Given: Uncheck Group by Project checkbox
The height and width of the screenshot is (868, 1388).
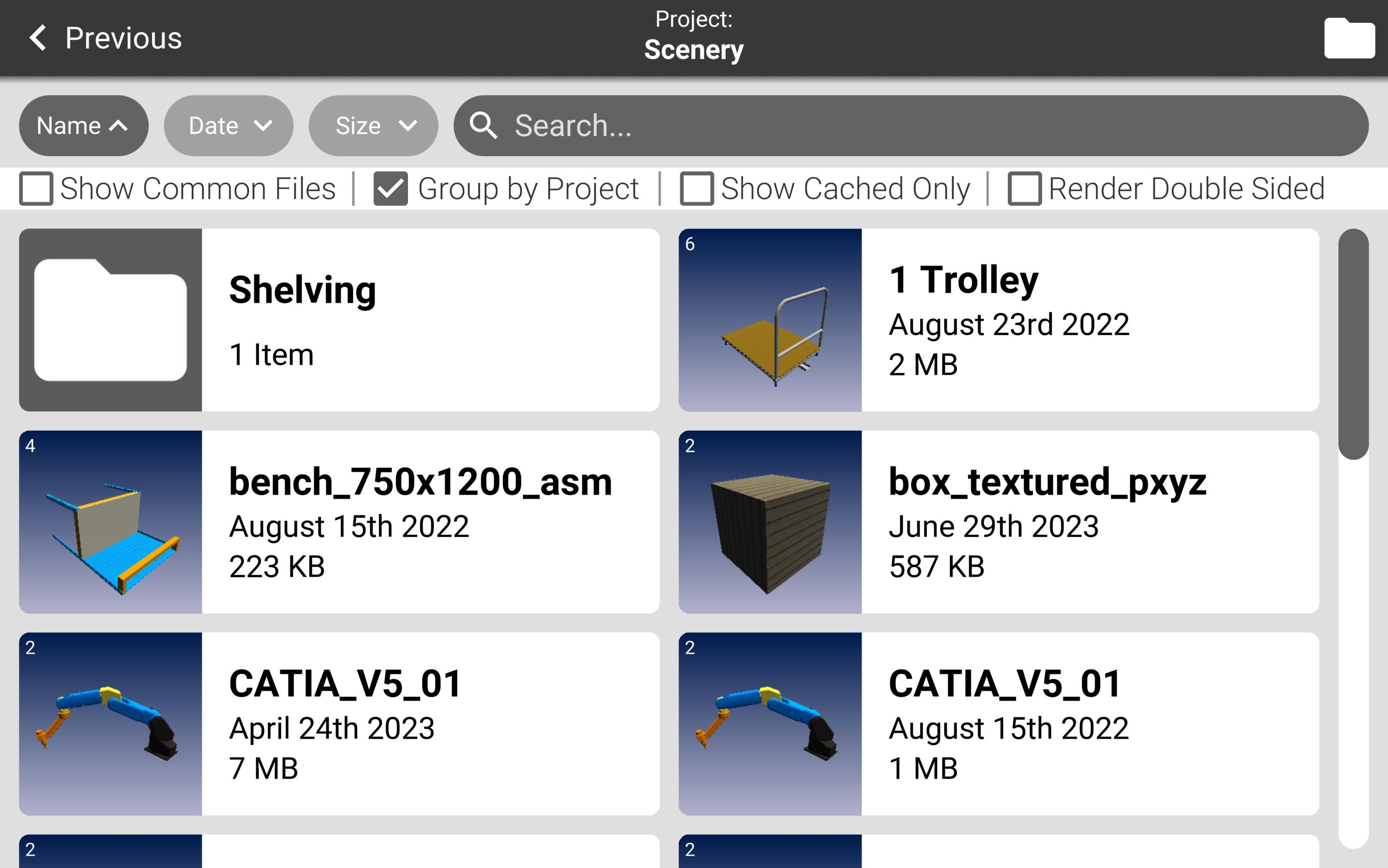Looking at the screenshot, I should 391,188.
